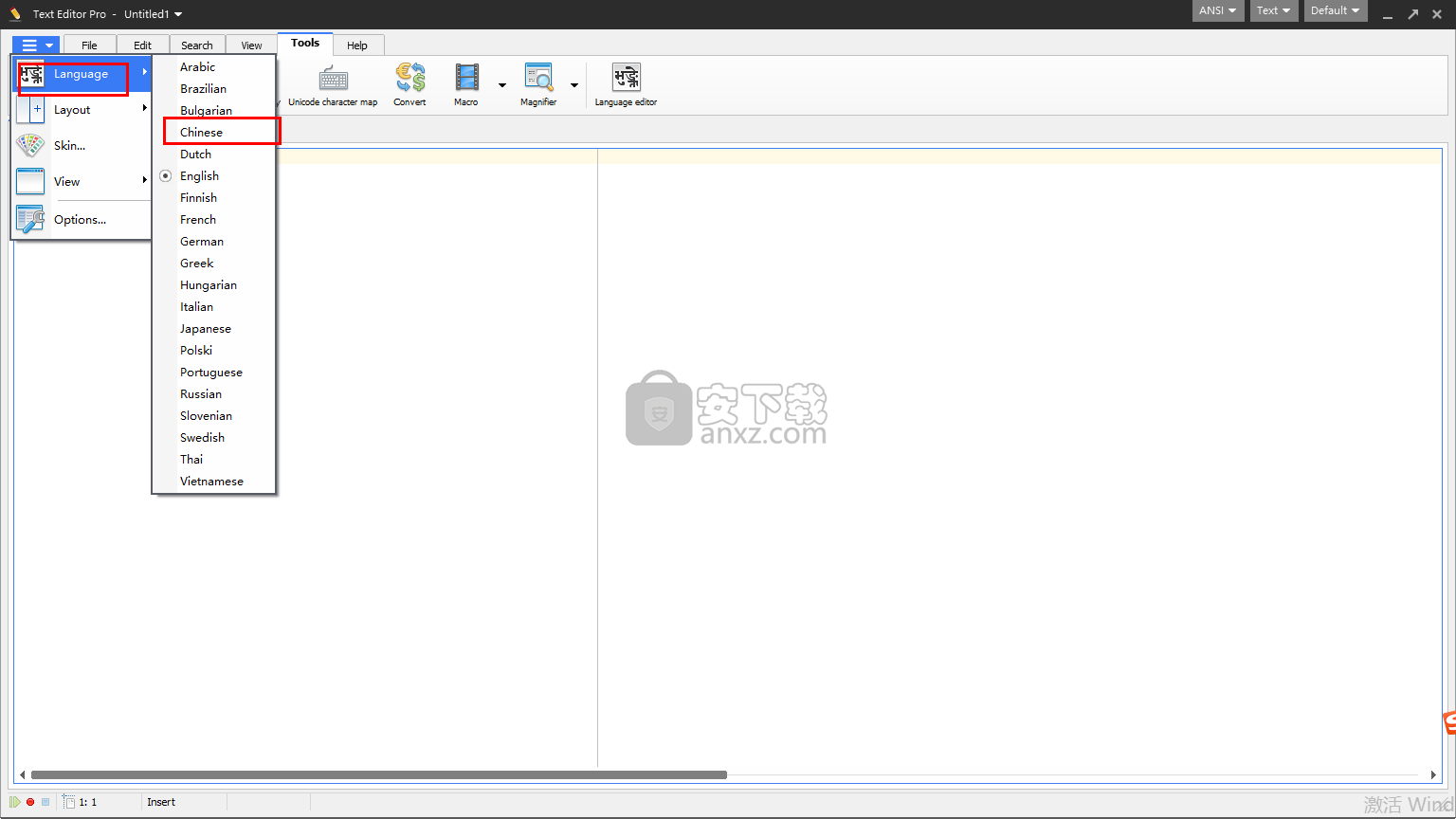Open the Text highlighter dropdown
The image size is (1456, 819).
click(x=1273, y=10)
